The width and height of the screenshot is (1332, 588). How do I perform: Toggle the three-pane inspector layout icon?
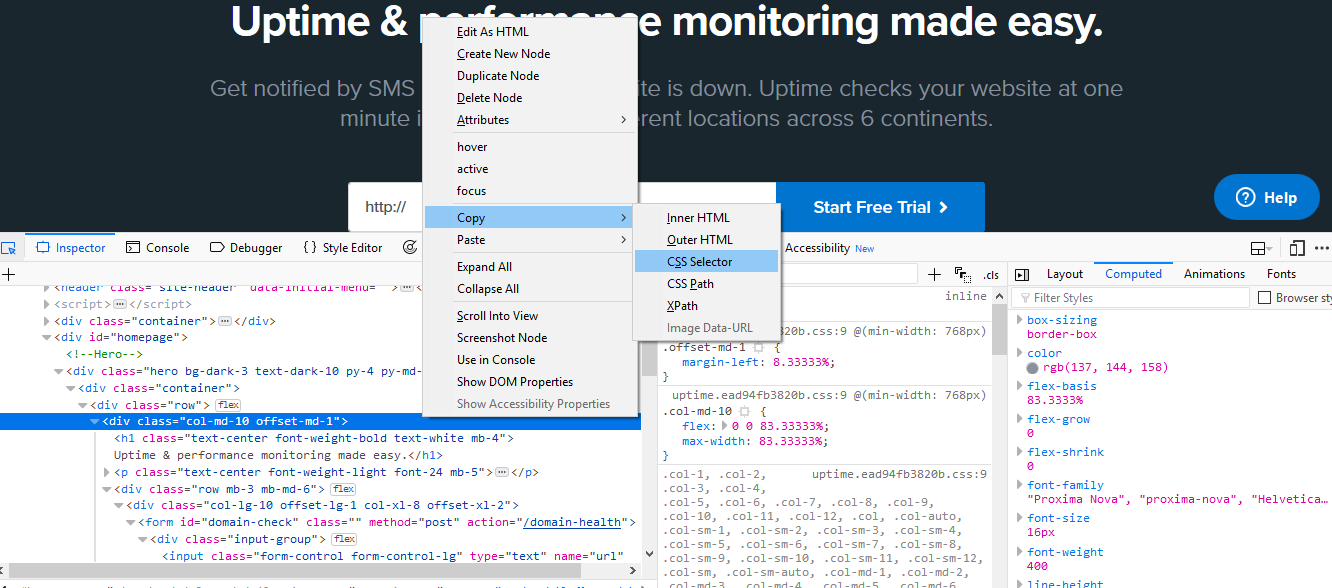(x=1022, y=273)
